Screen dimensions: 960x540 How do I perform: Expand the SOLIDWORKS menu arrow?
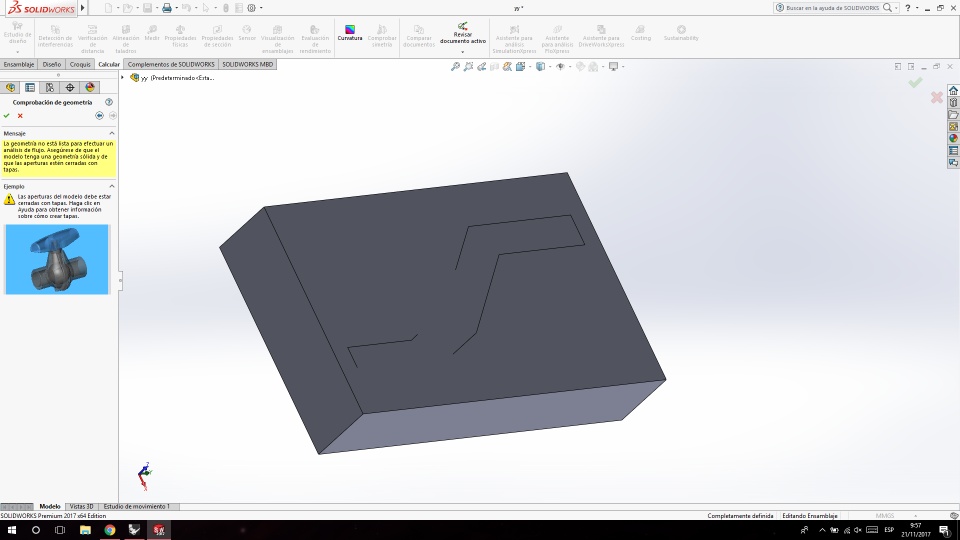click(x=83, y=8)
